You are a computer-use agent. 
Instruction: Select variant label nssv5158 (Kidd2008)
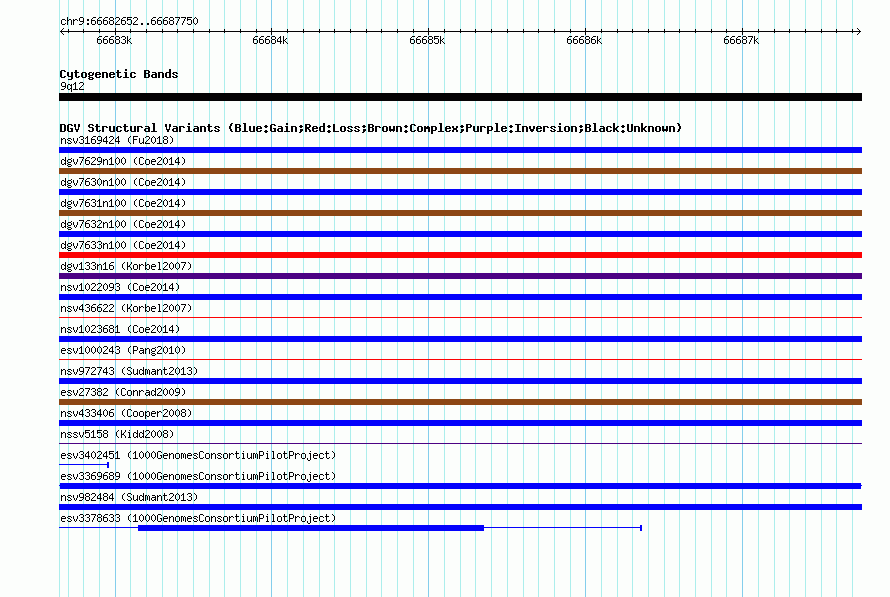coord(117,434)
